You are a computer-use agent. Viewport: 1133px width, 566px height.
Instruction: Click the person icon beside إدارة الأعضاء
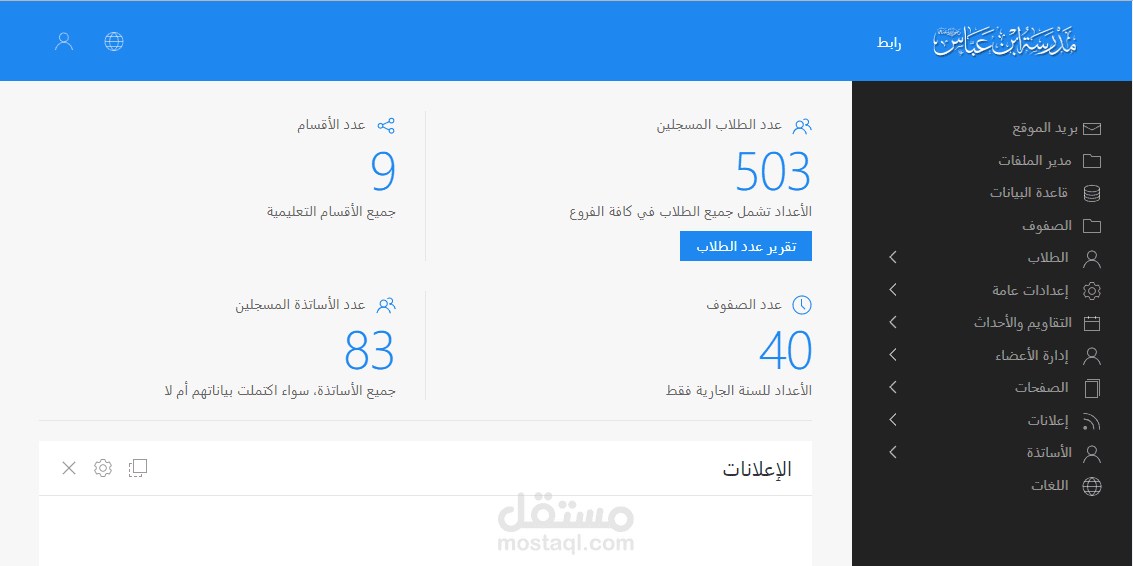pos(1092,356)
